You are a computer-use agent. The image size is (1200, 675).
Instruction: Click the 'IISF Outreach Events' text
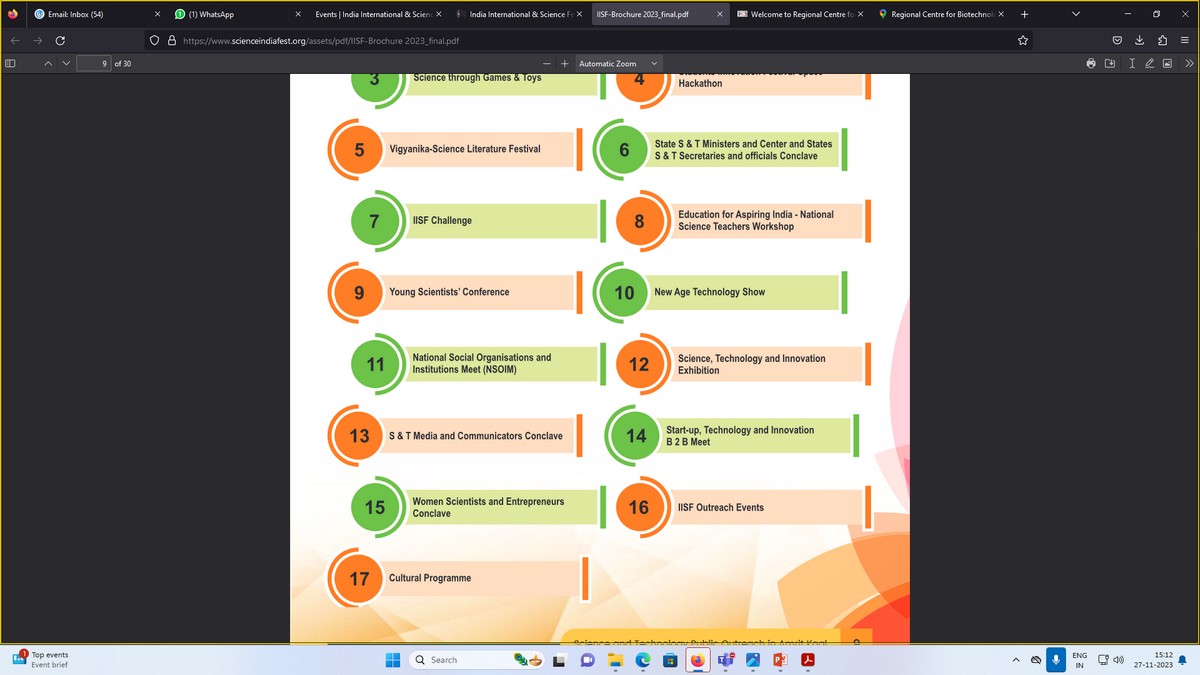721,508
